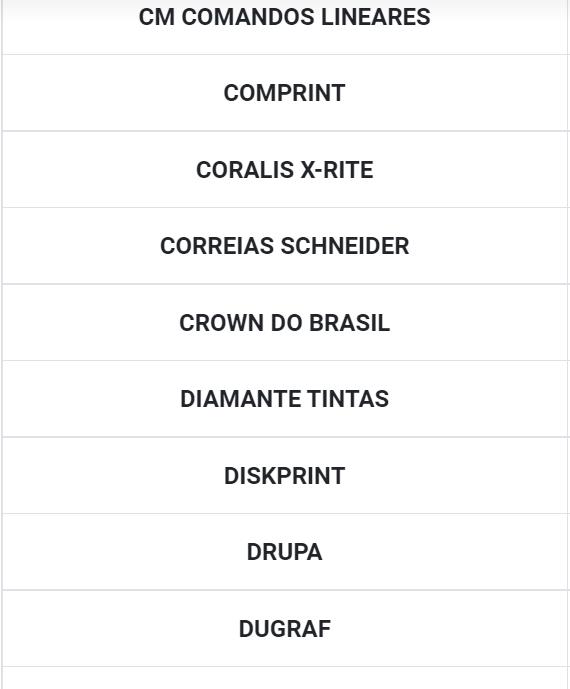Click the word TINTAS in the list
Image resolution: width=570 pixels, height=689 pixels.
pyautogui.click(x=348, y=399)
